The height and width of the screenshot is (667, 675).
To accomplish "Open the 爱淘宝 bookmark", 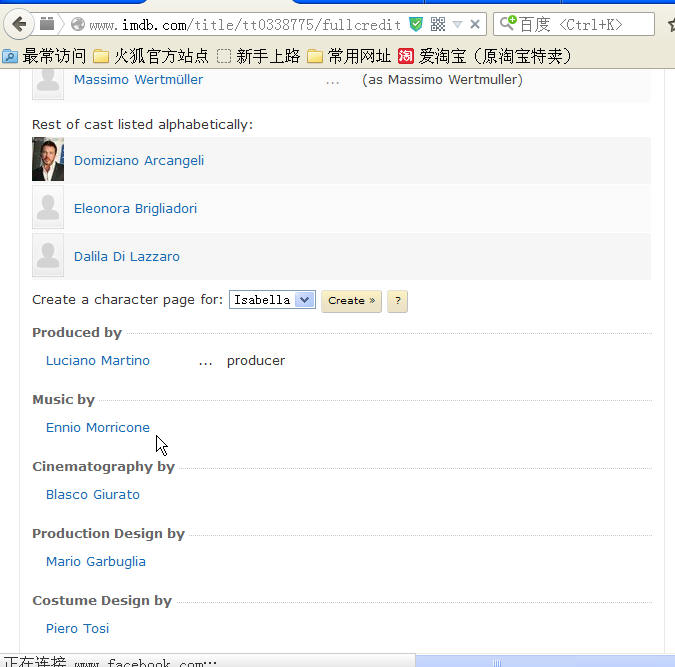I will point(485,56).
